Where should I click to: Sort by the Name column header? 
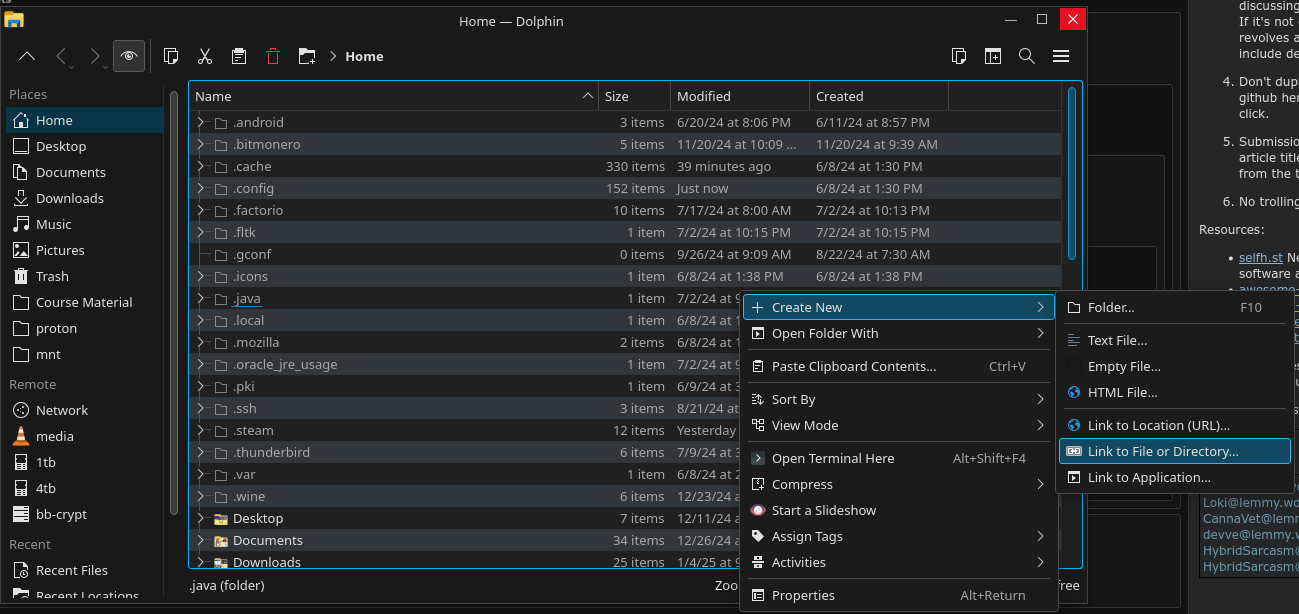[394, 96]
